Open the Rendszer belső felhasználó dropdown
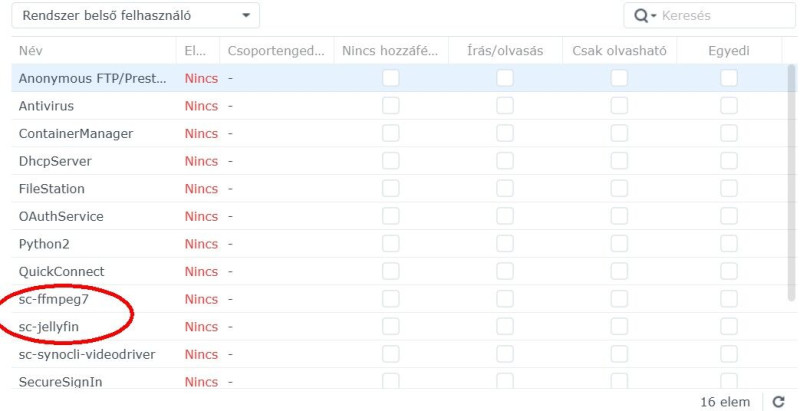This screenshot has width=800, height=411. pos(134,16)
